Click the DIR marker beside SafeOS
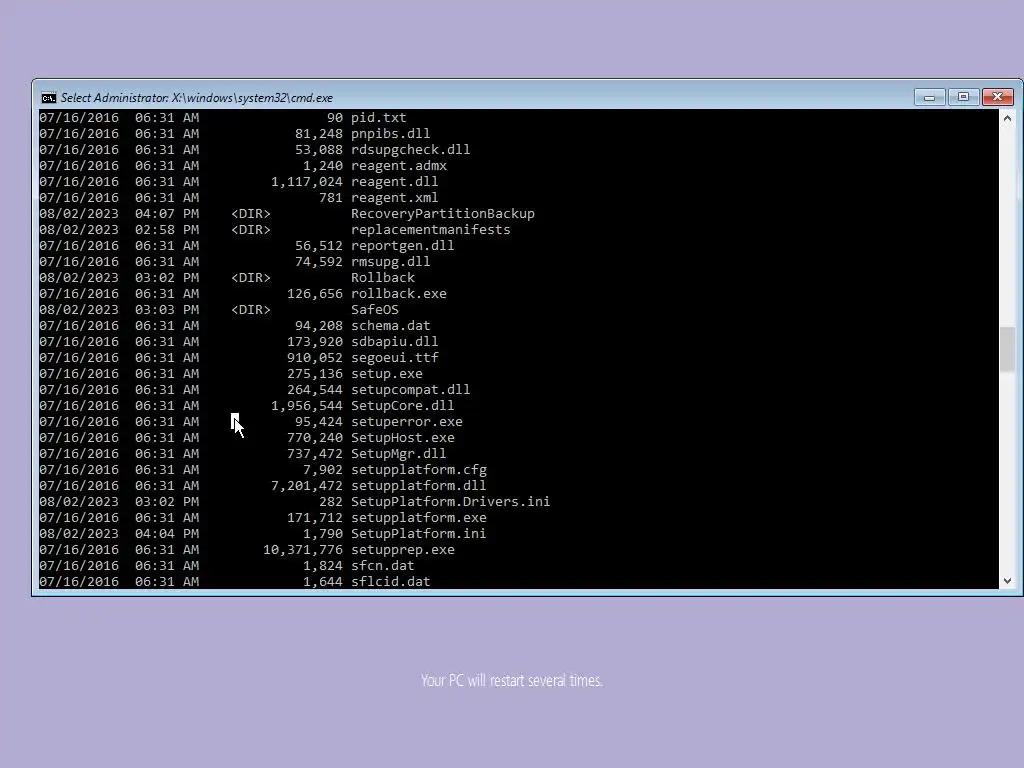 click(251, 310)
